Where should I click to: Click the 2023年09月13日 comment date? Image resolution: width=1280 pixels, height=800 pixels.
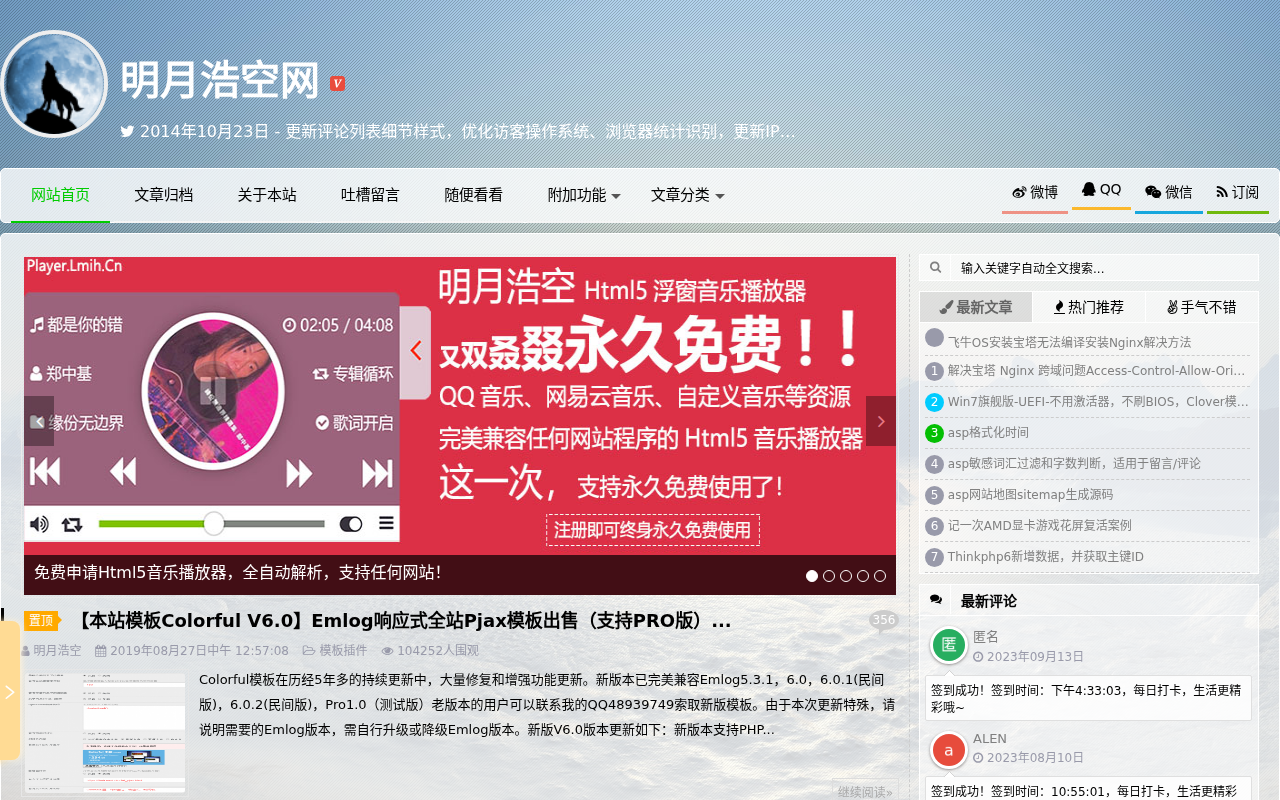pyautogui.click(x=1035, y=657)
